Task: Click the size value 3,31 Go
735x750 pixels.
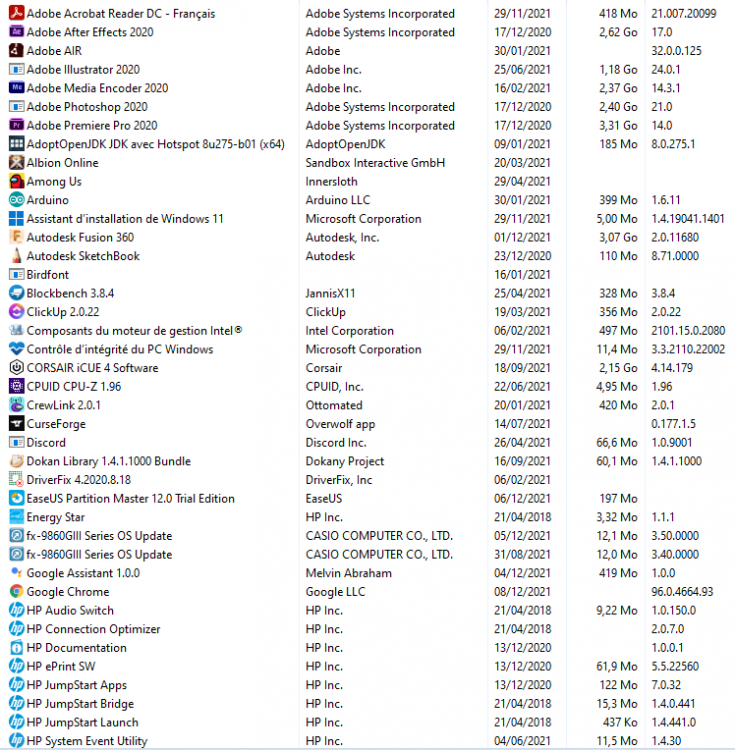Action: pyautogui.click(x=618, y=125)
